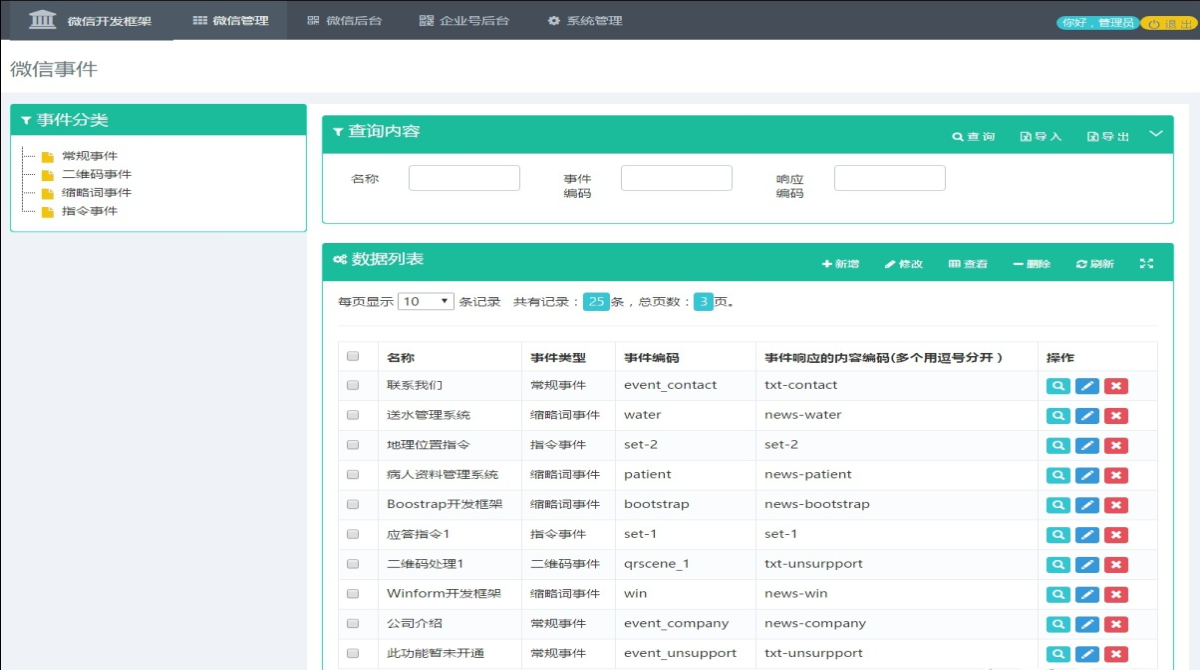Check the 公司介绍 row checkbox
Screen dimensions: 1200x670
coord(353,623)
